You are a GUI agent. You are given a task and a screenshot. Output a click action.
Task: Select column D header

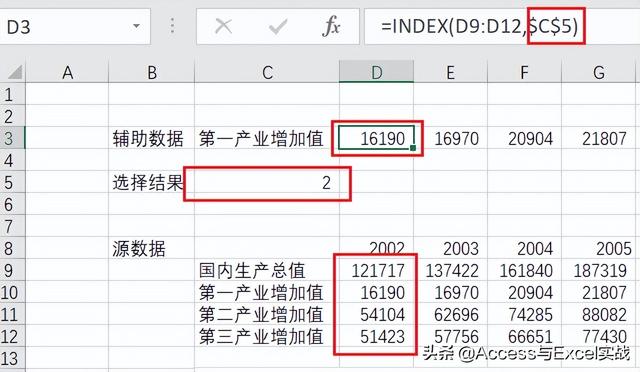376,72
